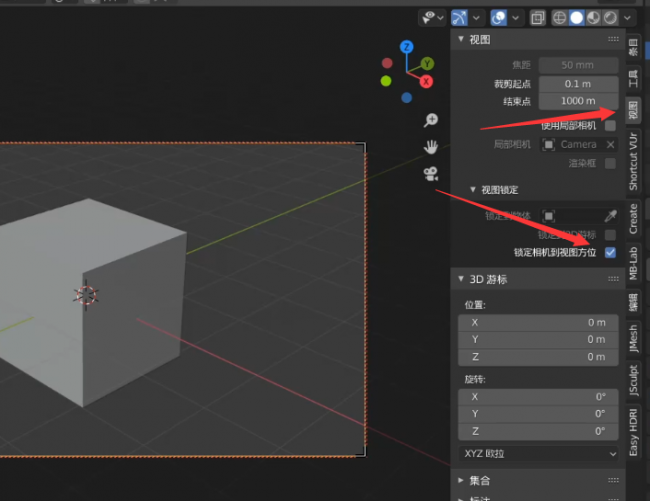
Task: Click the cursor position Z field
Action: point(538,357)
